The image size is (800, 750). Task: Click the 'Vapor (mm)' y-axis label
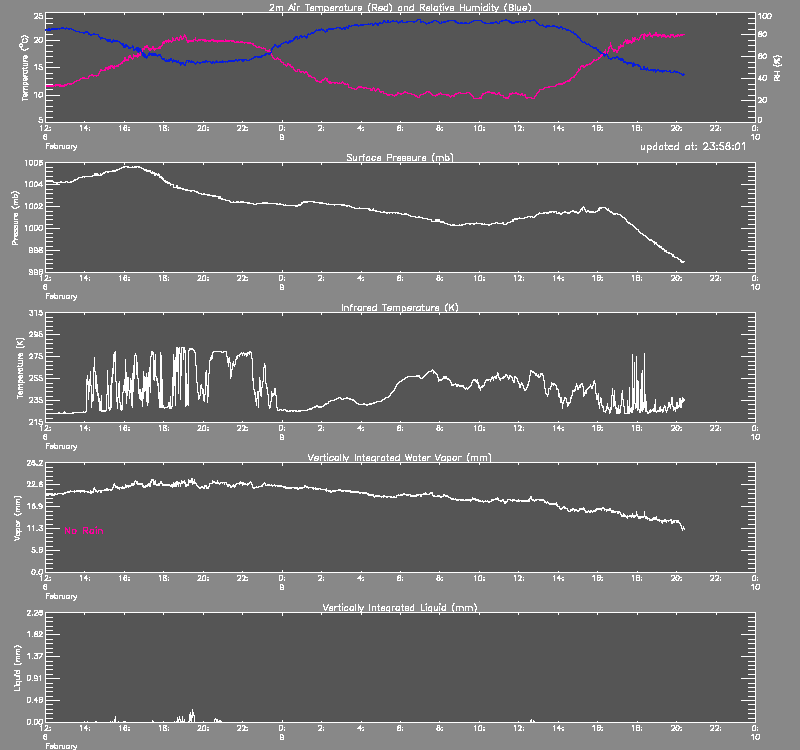(x=17, y=517)
